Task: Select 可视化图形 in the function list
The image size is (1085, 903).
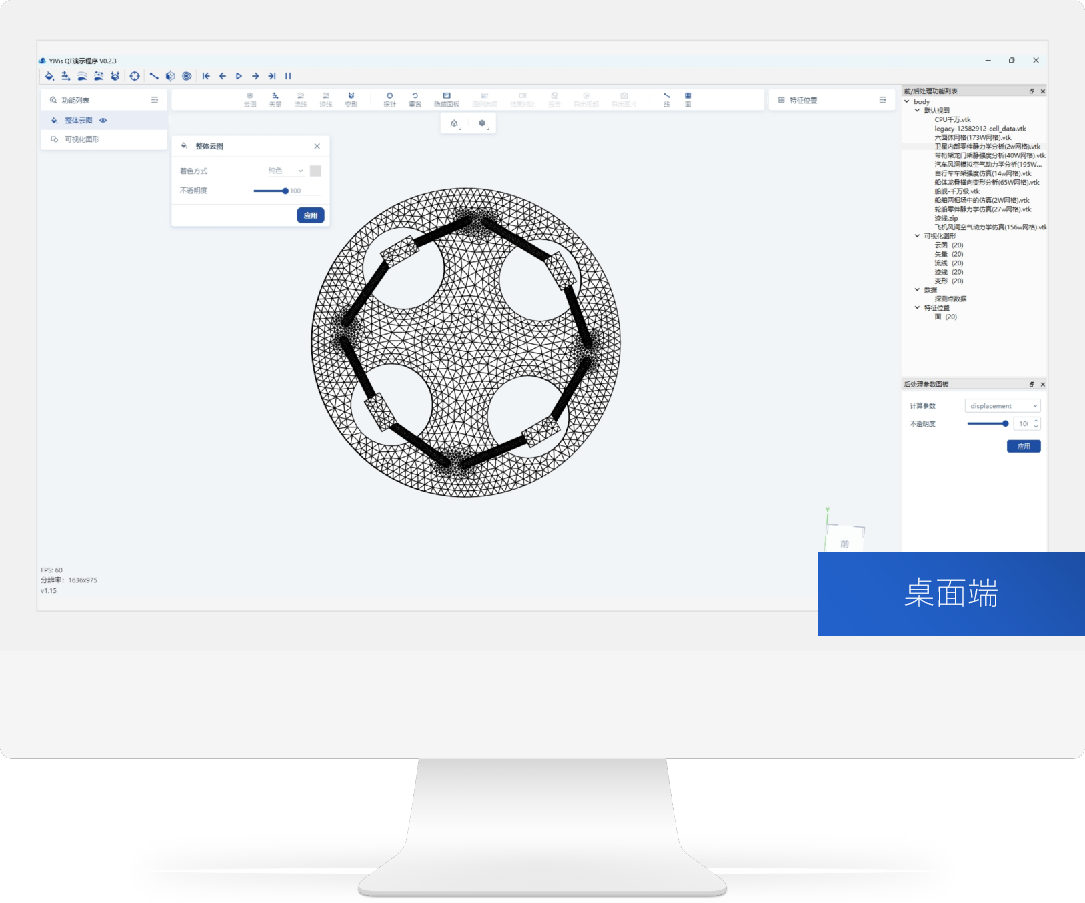Action: (x=81, y=140)
